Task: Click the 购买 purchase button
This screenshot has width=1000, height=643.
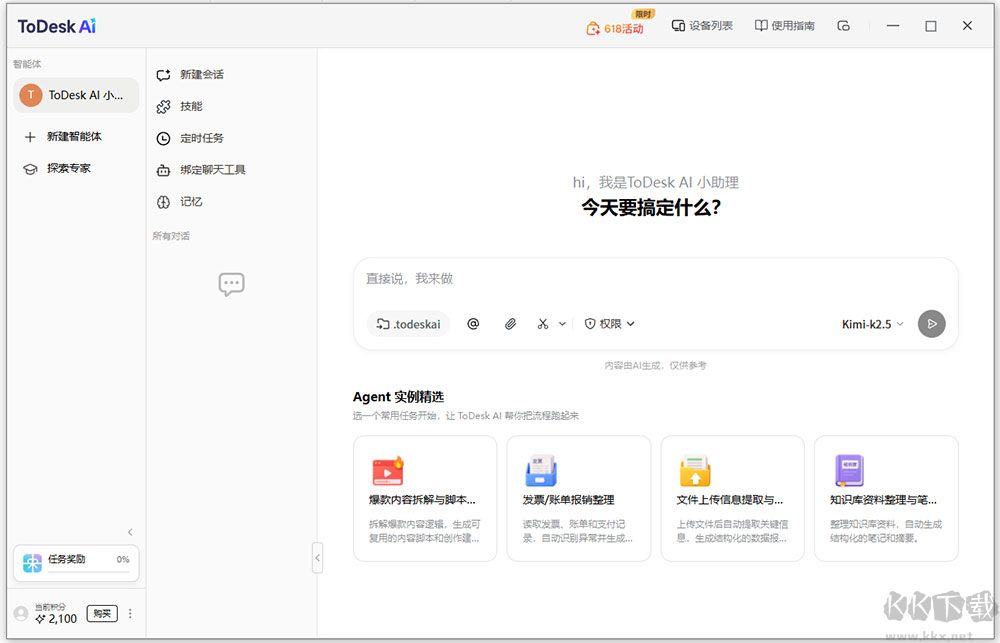Action: [102, 614]
